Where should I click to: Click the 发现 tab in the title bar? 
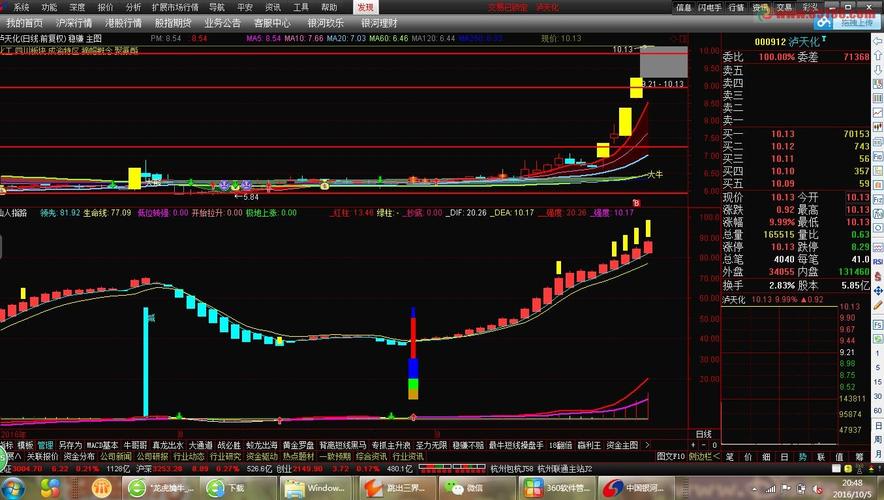click(x=366, y=7)
